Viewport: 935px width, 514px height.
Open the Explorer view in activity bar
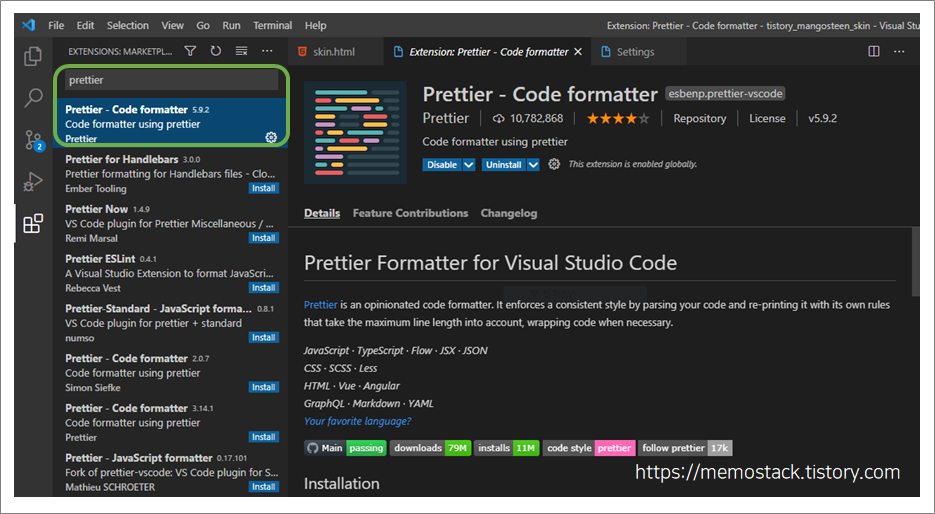click(33, 57)
